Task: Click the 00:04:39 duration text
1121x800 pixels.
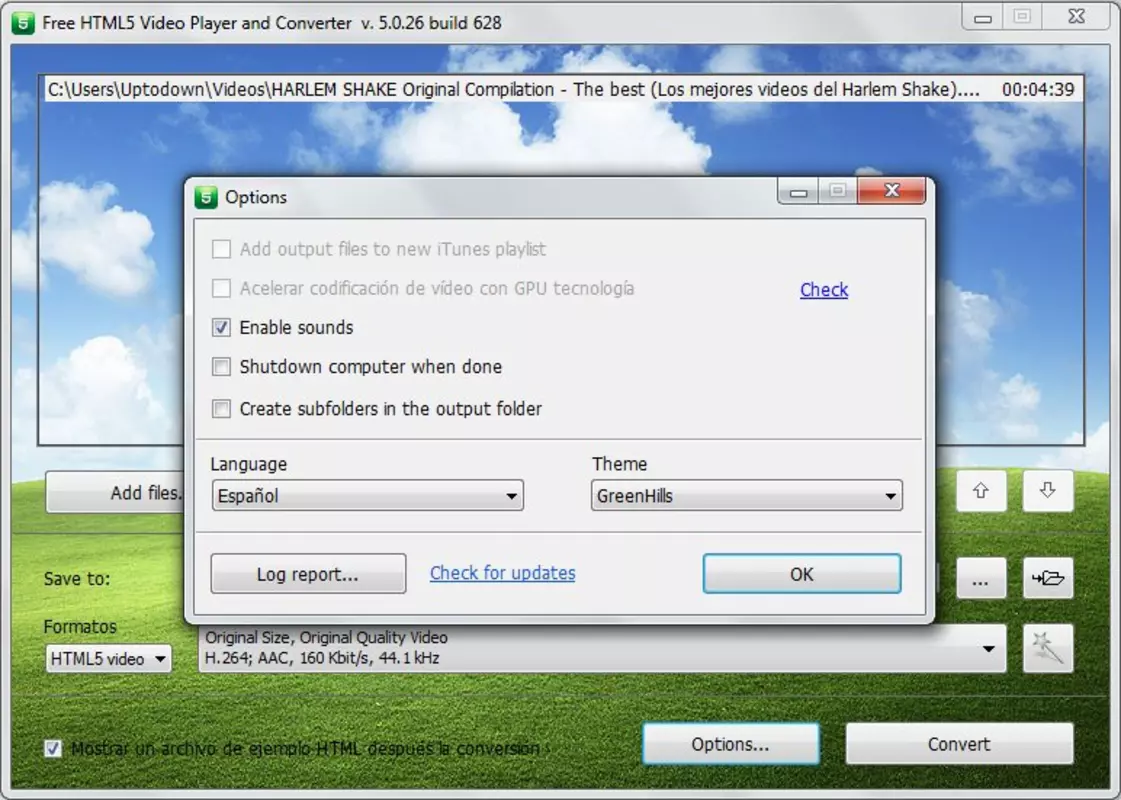Action: click(1037, 89)
